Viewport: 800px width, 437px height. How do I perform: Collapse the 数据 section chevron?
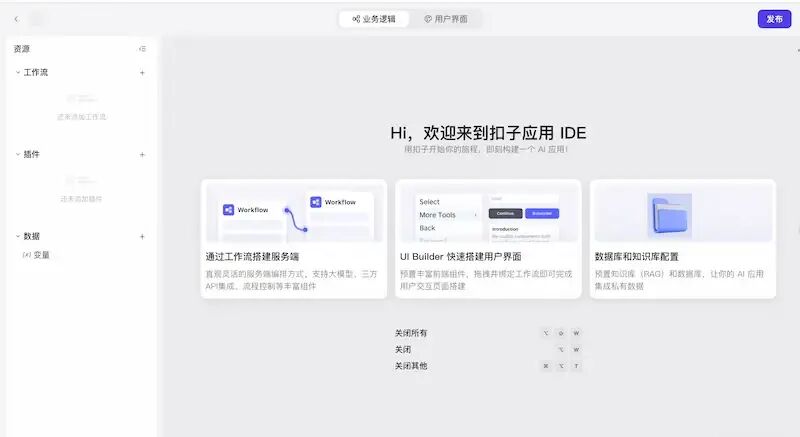pyautogui.click(x=18, y=236)
